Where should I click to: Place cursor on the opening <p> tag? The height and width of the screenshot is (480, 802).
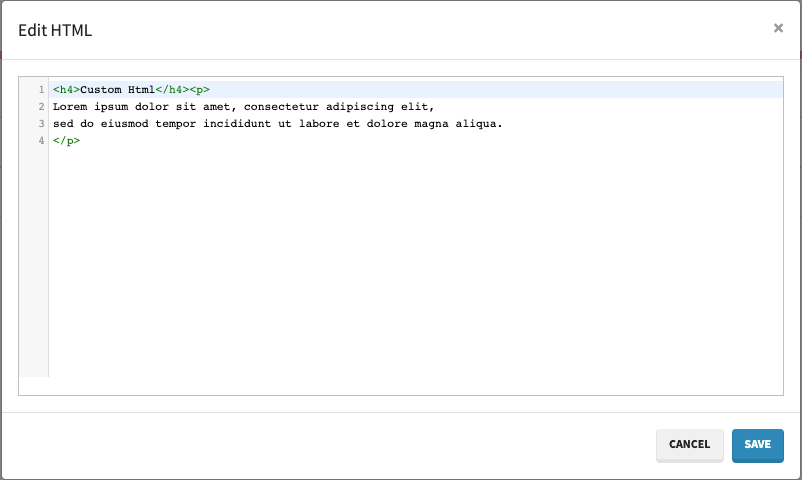[x=199, y=90]
